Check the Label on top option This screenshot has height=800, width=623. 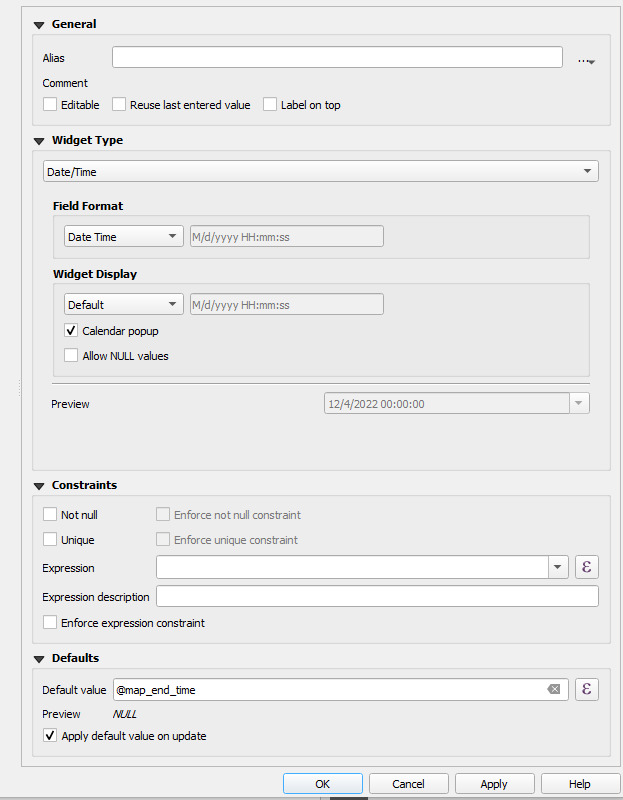[x=269, y=104]
